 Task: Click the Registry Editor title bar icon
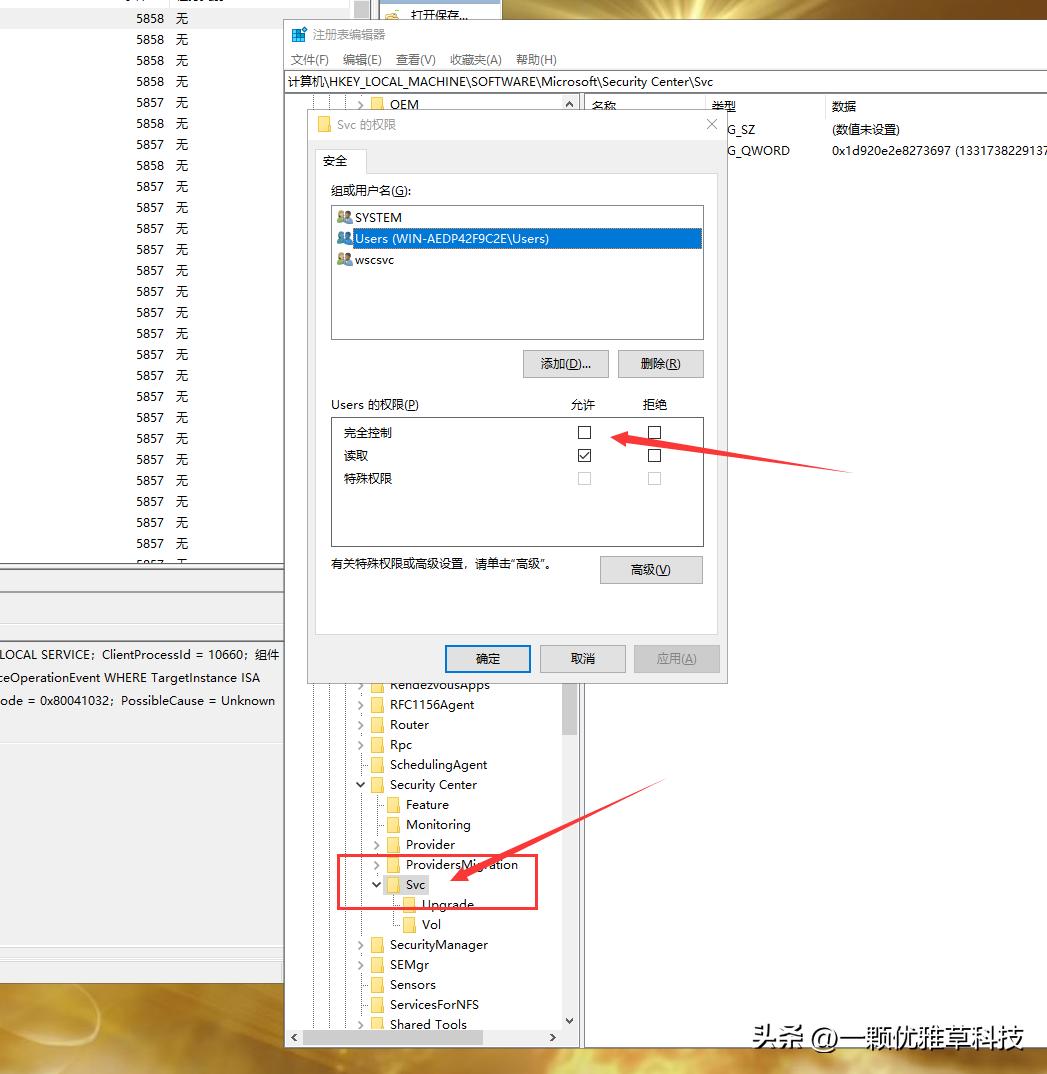tap(299, 33)
